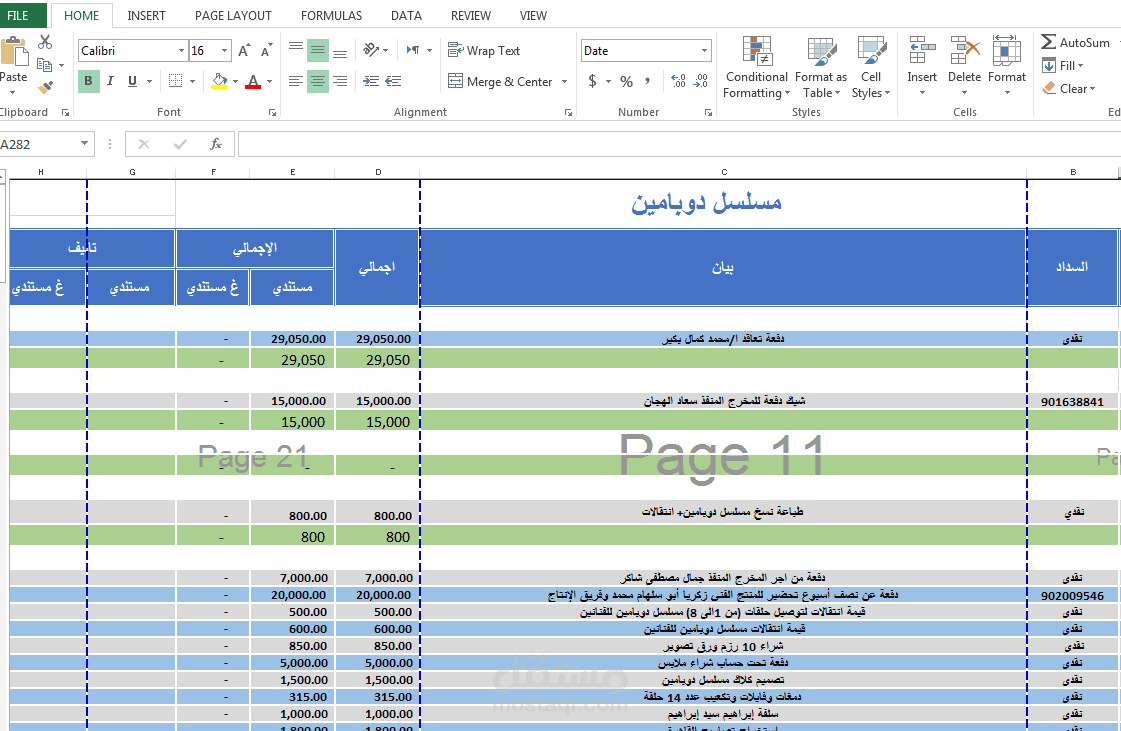
Task: Expand Merge & Center dropdown arrow
Action: coord(564,82)
